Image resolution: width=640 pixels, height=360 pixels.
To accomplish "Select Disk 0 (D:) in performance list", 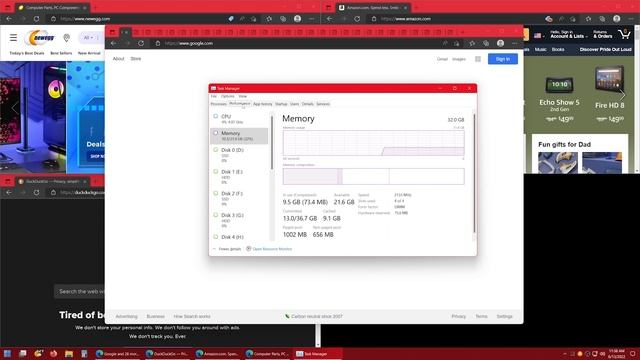I will point(240,155).
